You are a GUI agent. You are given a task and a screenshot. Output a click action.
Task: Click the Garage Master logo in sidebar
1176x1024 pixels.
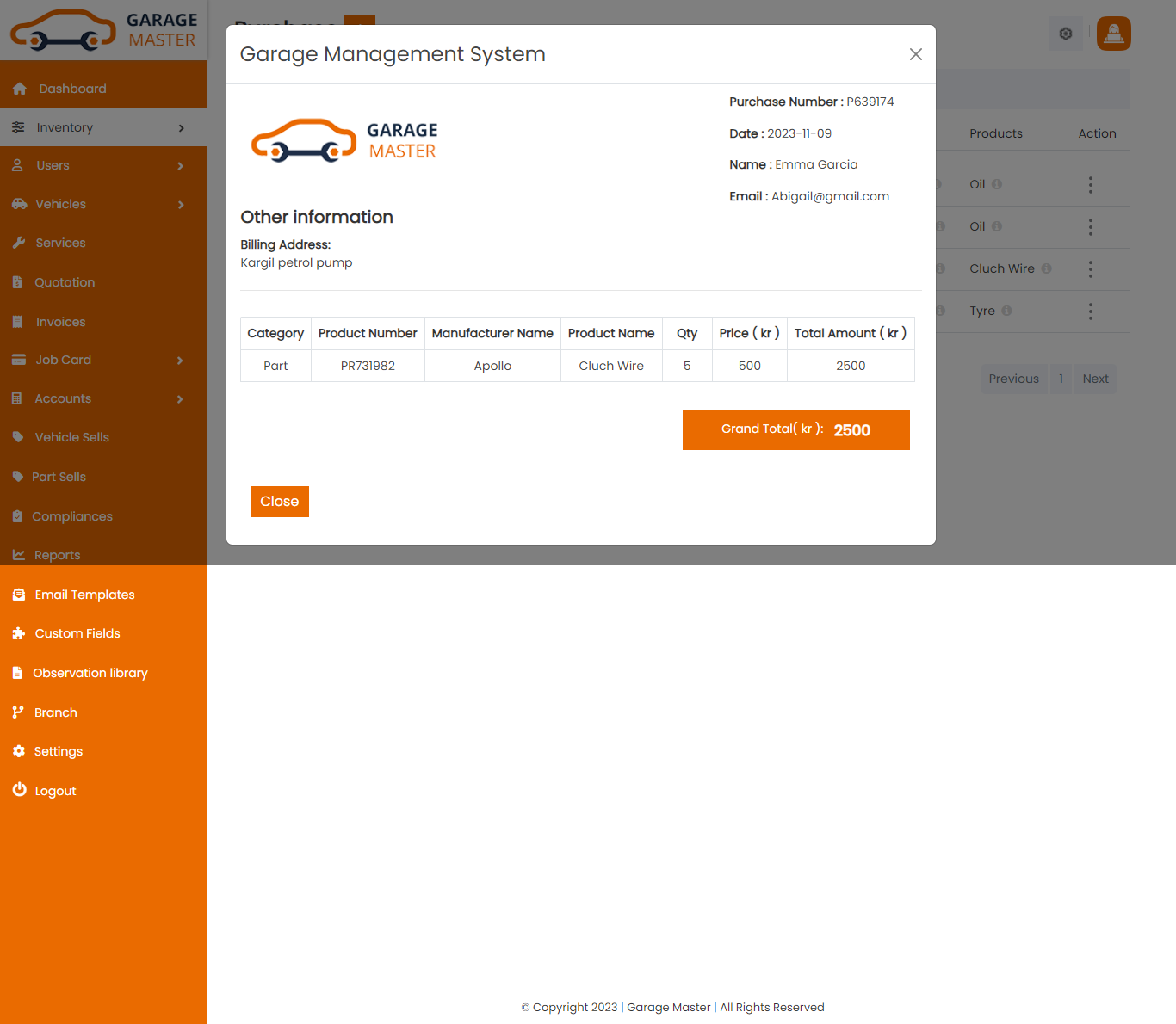point(103,30)
